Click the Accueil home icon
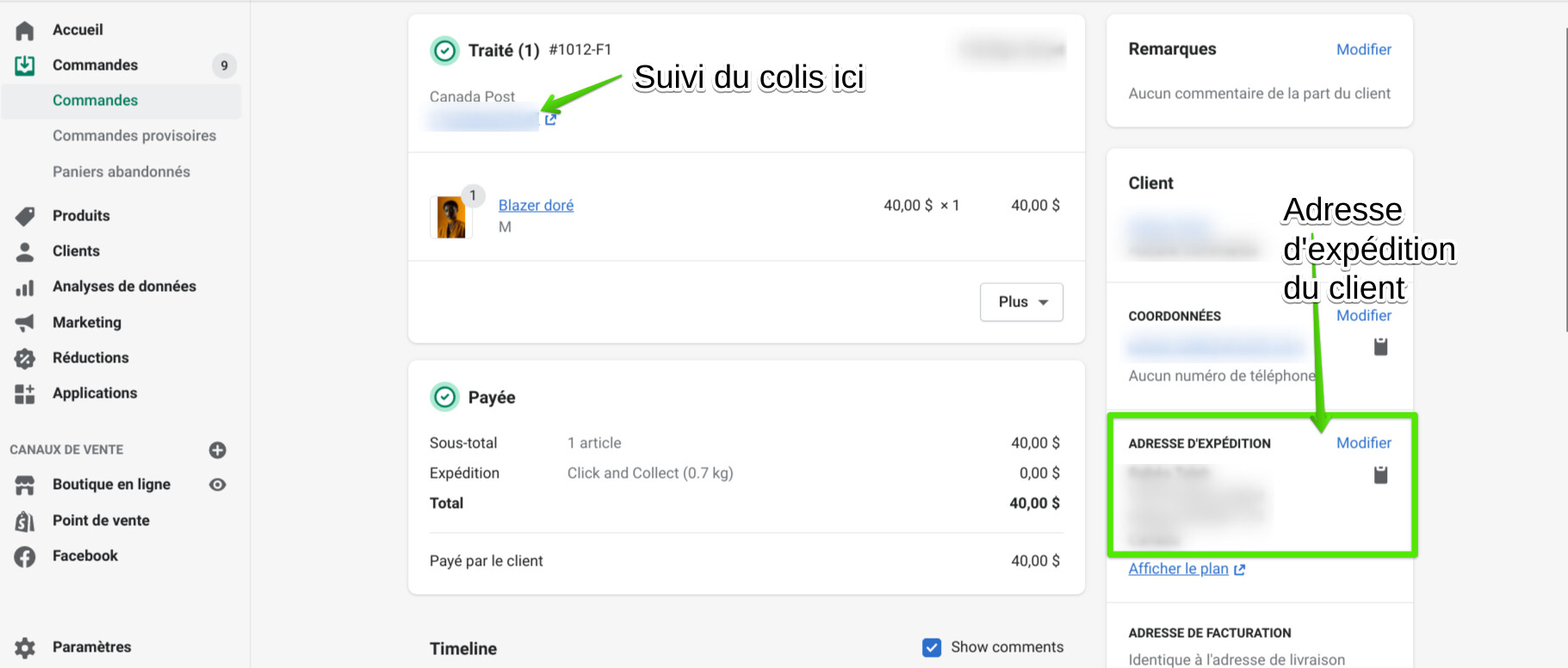 25,31
